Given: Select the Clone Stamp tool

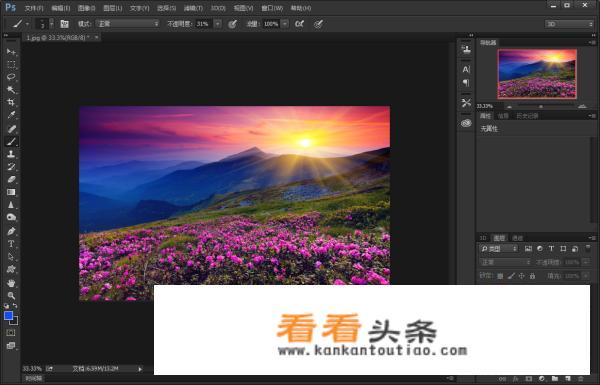Looking at the screenshot, I should click(11, 154).
